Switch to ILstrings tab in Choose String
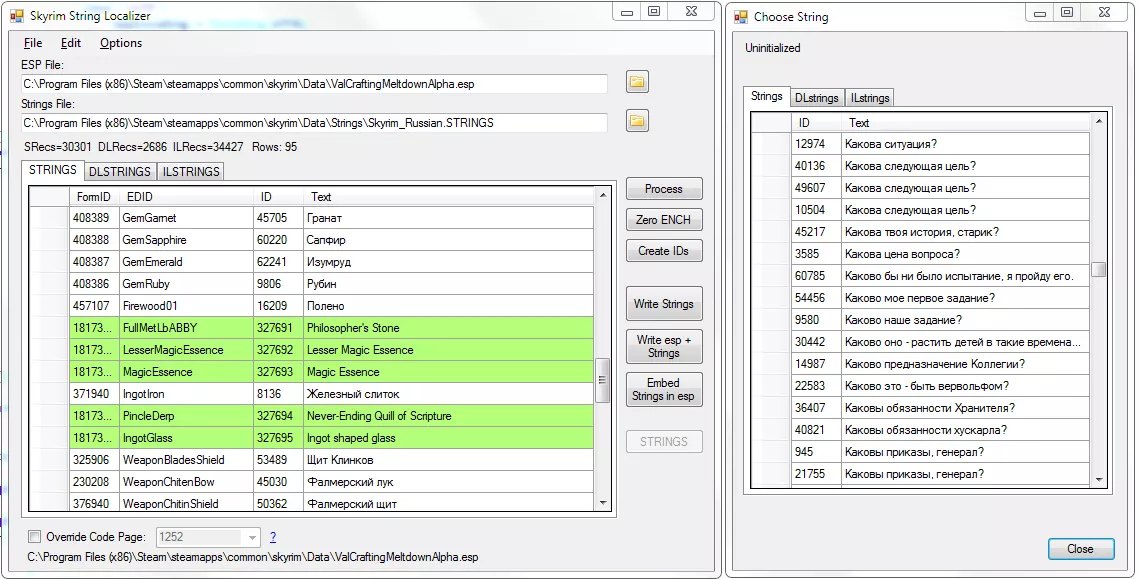Screen dimensions: 1138x579 tap(869, 98)
